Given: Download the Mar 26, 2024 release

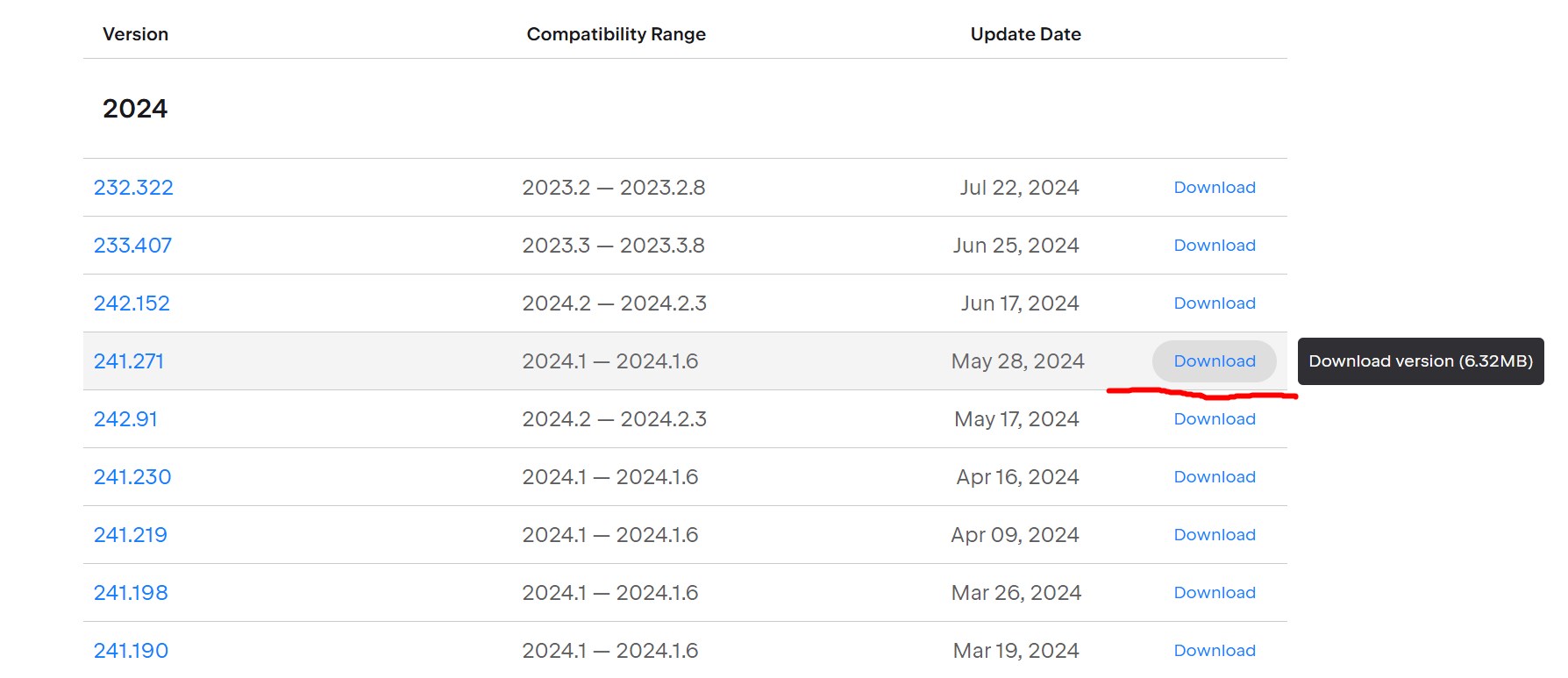Looking at the screenshot, I should click(1215, 593).
